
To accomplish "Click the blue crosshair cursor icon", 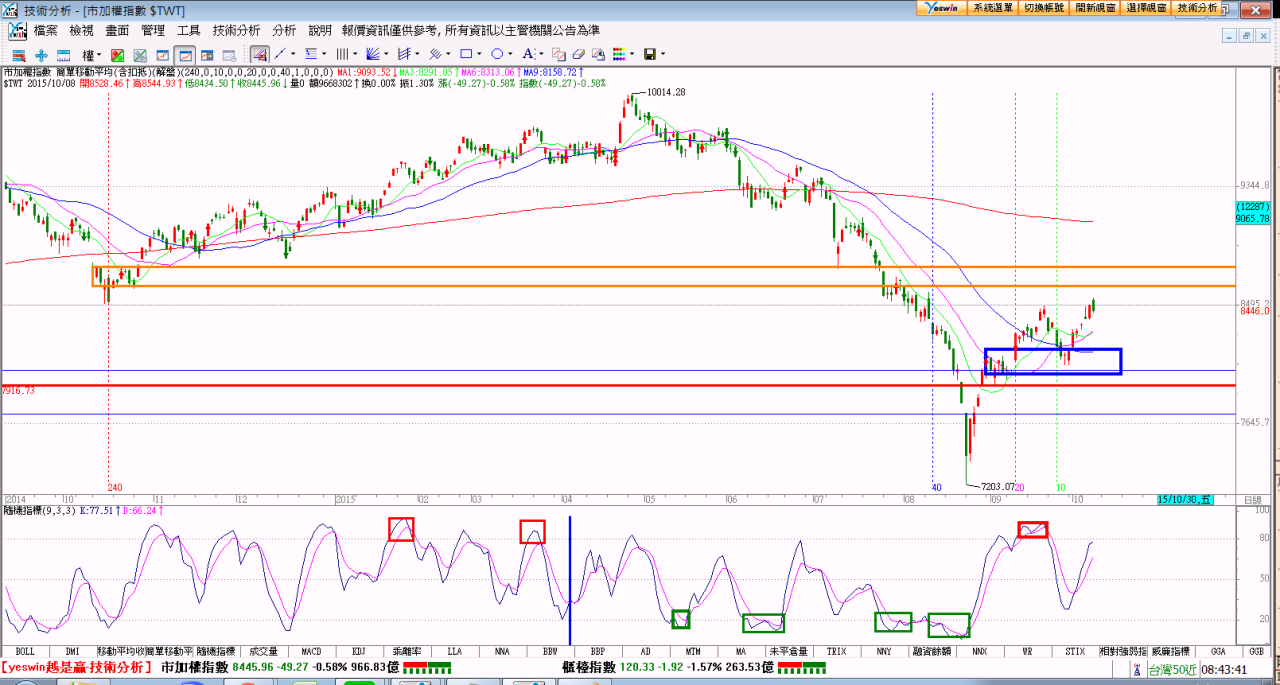I will pyautogui.click(x=41, y=54).
